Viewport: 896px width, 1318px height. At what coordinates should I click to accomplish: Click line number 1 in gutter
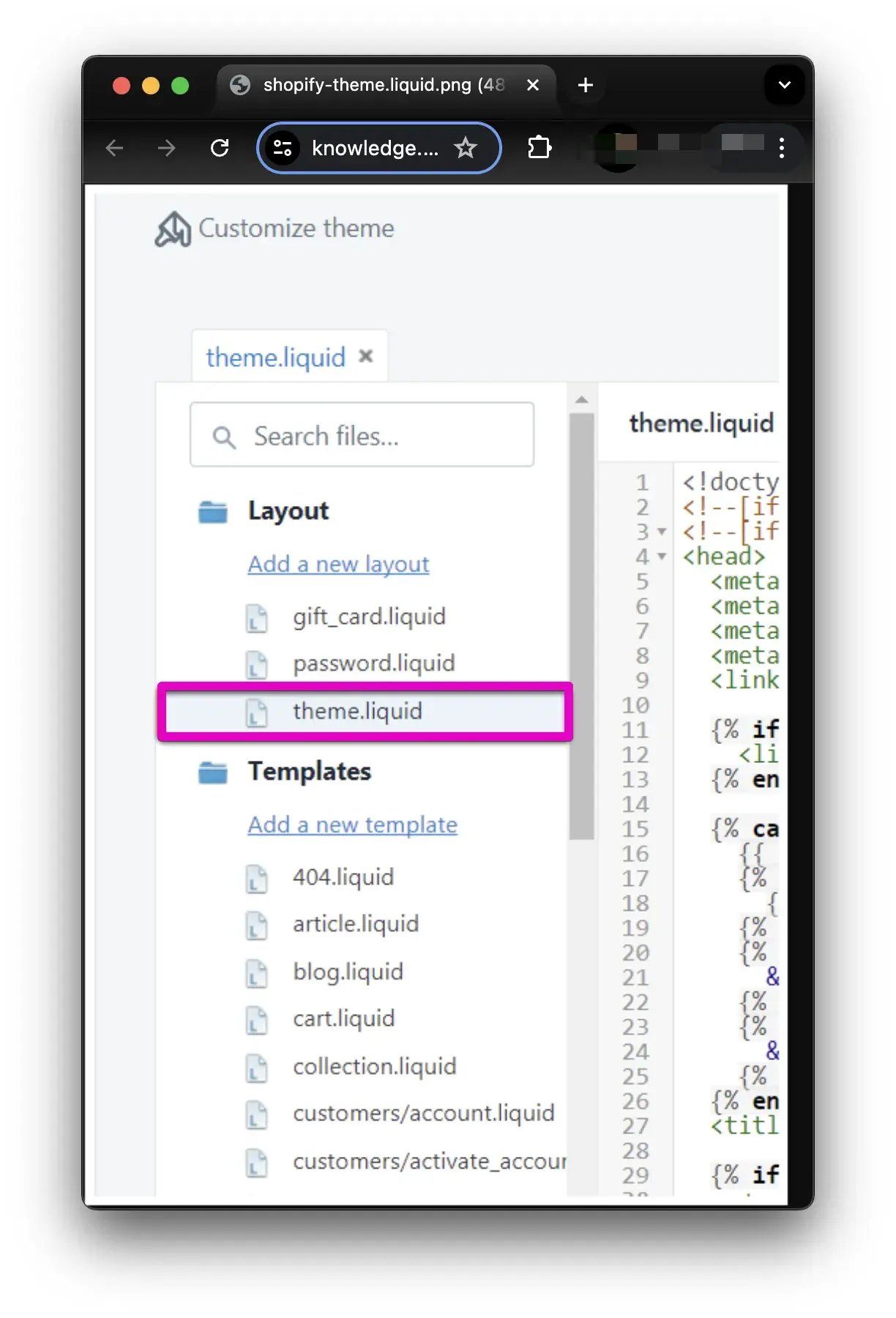pos(642,483)
